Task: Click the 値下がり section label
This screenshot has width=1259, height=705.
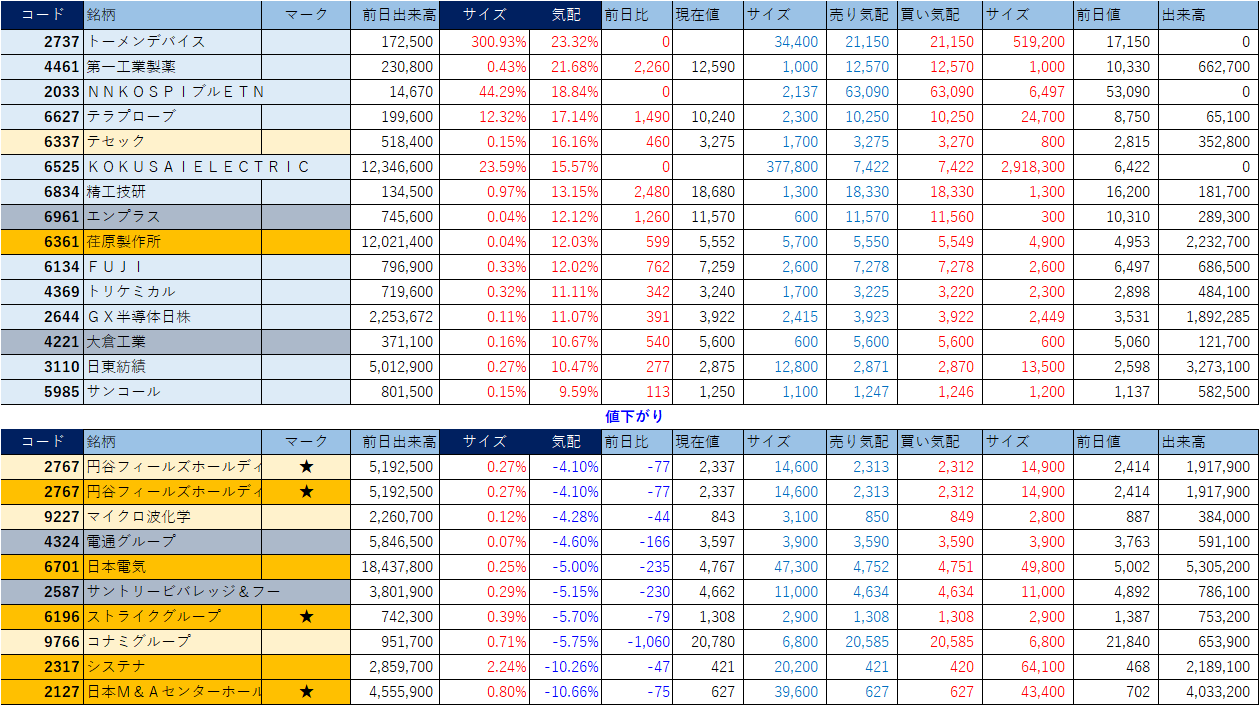Action: point(634,416)
